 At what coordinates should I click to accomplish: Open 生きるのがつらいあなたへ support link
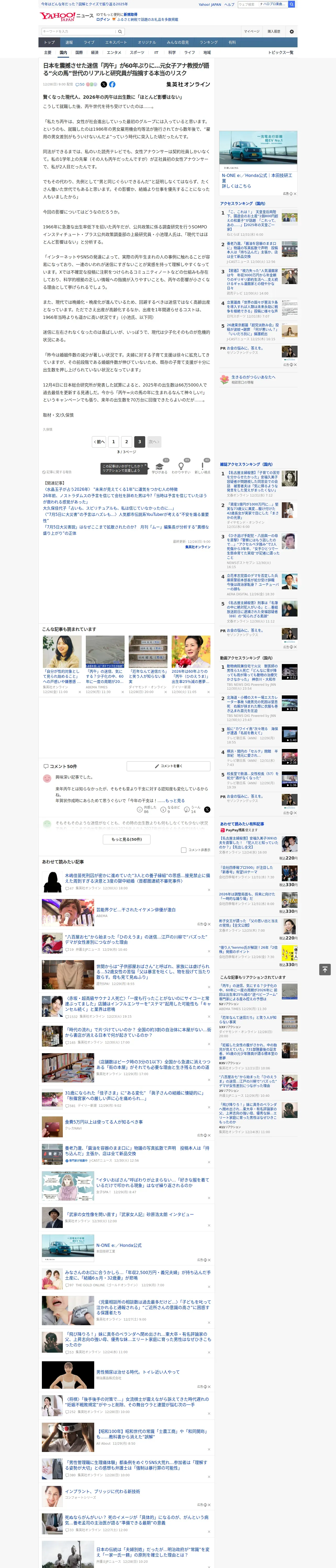[253, 377]
